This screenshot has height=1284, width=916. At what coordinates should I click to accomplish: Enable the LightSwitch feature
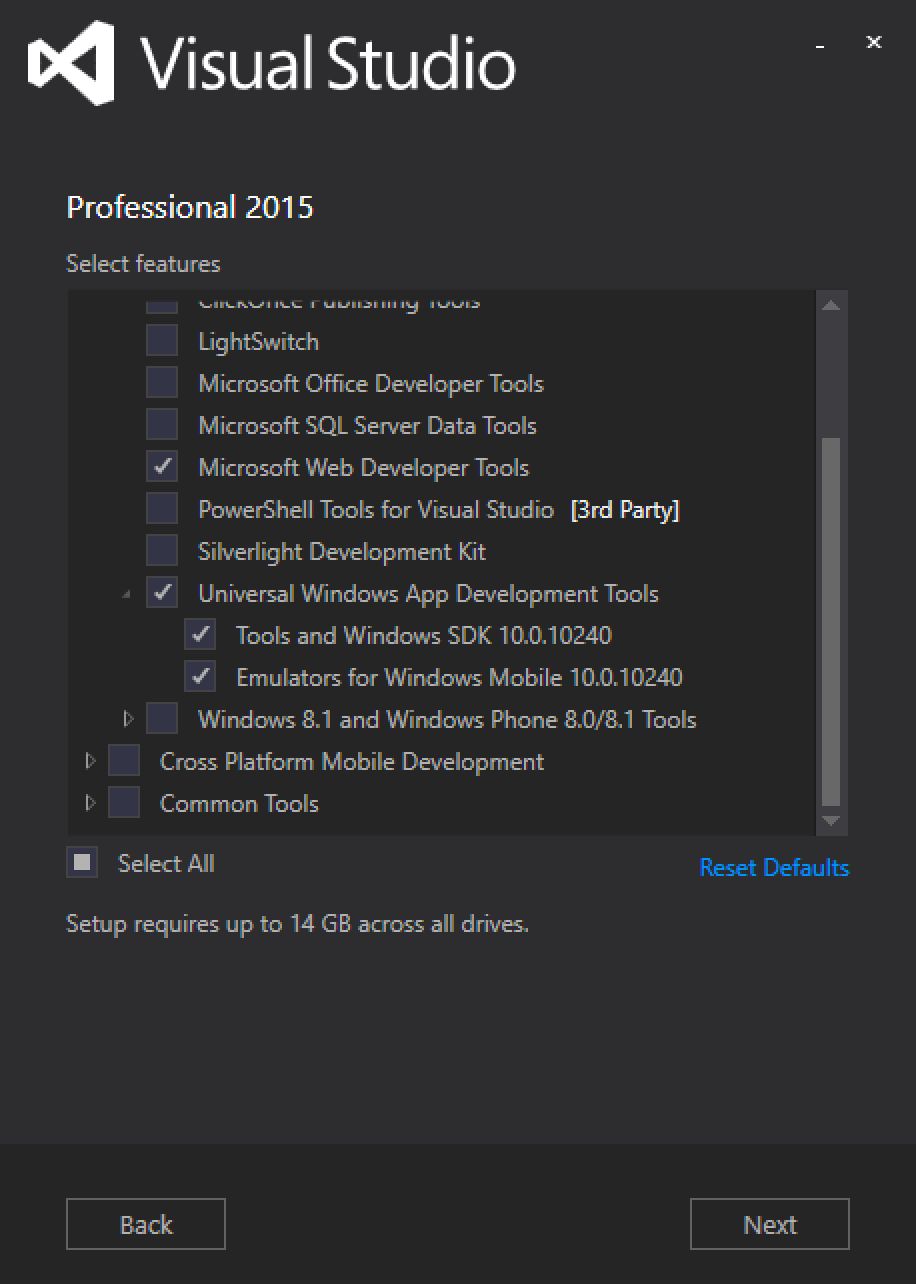coord(161,340)
